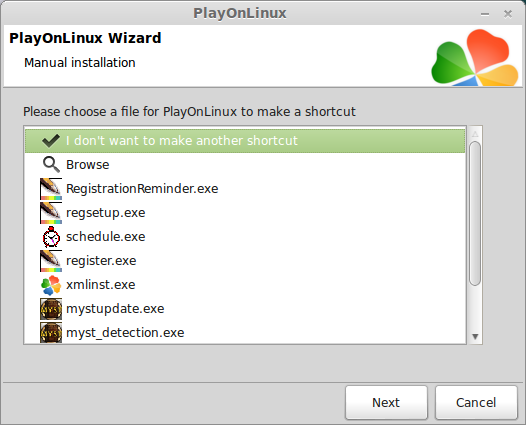Click the scrollbar up arrow
The width and height of the screenshot is (526, 425).
click(x=475, y=134)
